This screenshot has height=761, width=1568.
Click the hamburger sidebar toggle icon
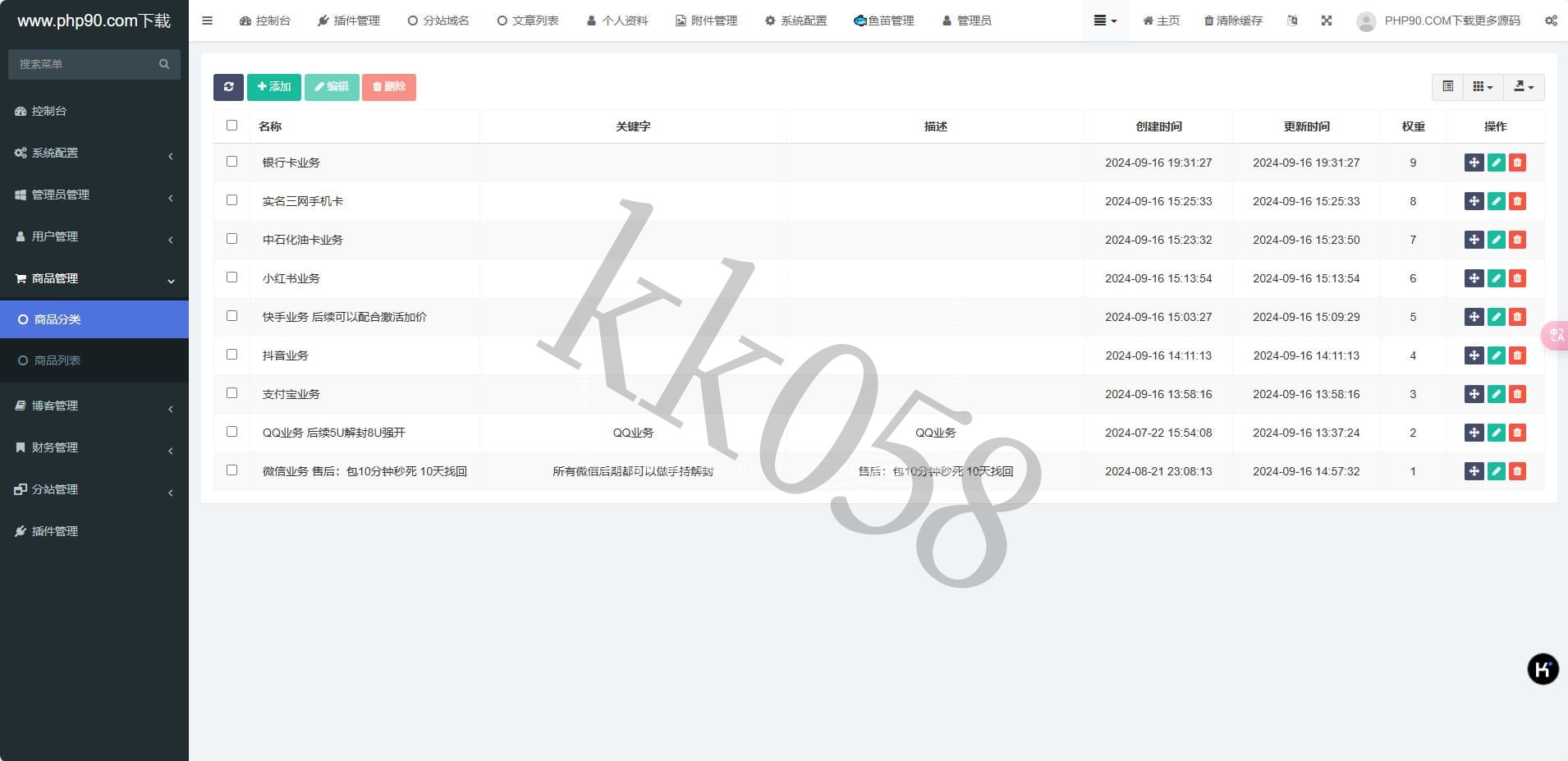click(207, 21)
